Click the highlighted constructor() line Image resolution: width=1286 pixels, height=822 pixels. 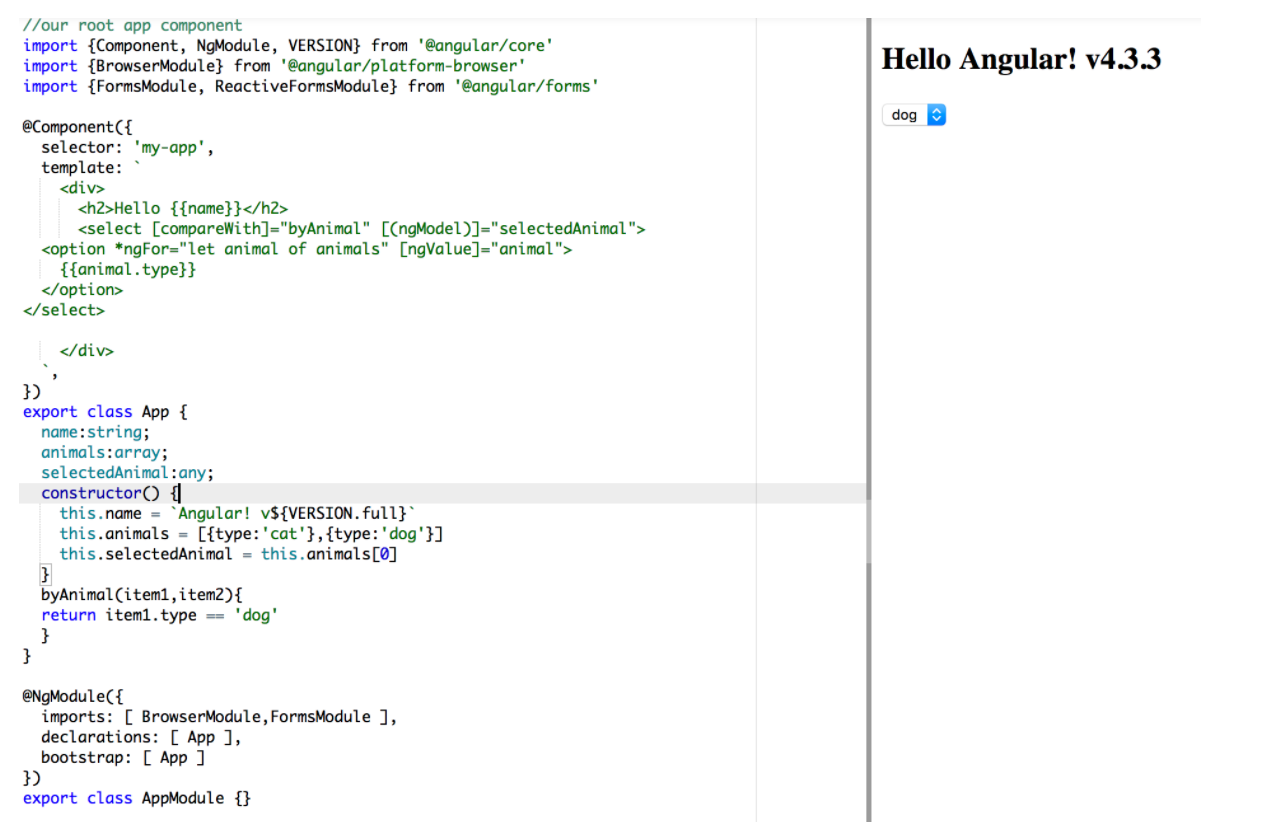point(442,493)
